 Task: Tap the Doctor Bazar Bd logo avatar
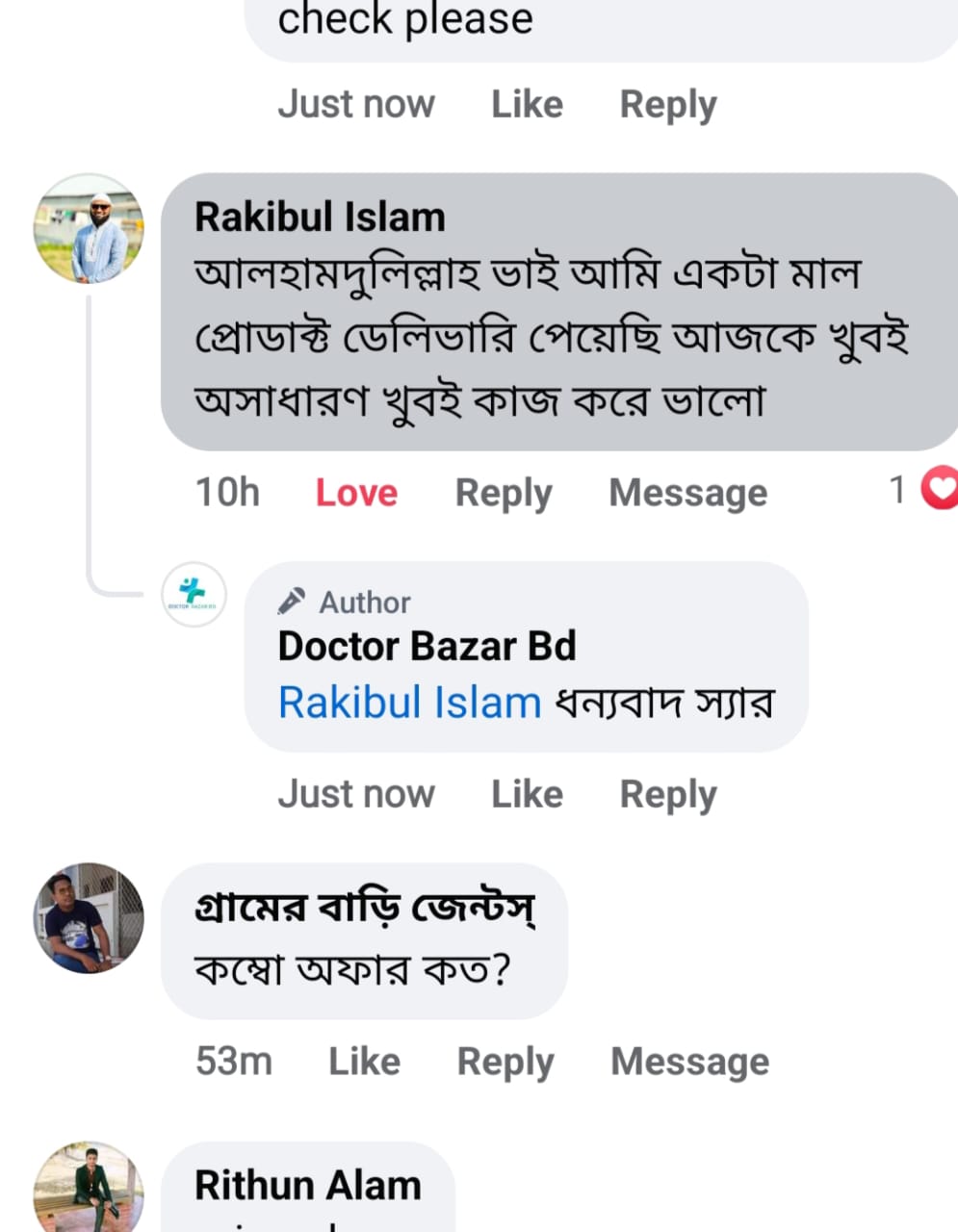(194, 595)
